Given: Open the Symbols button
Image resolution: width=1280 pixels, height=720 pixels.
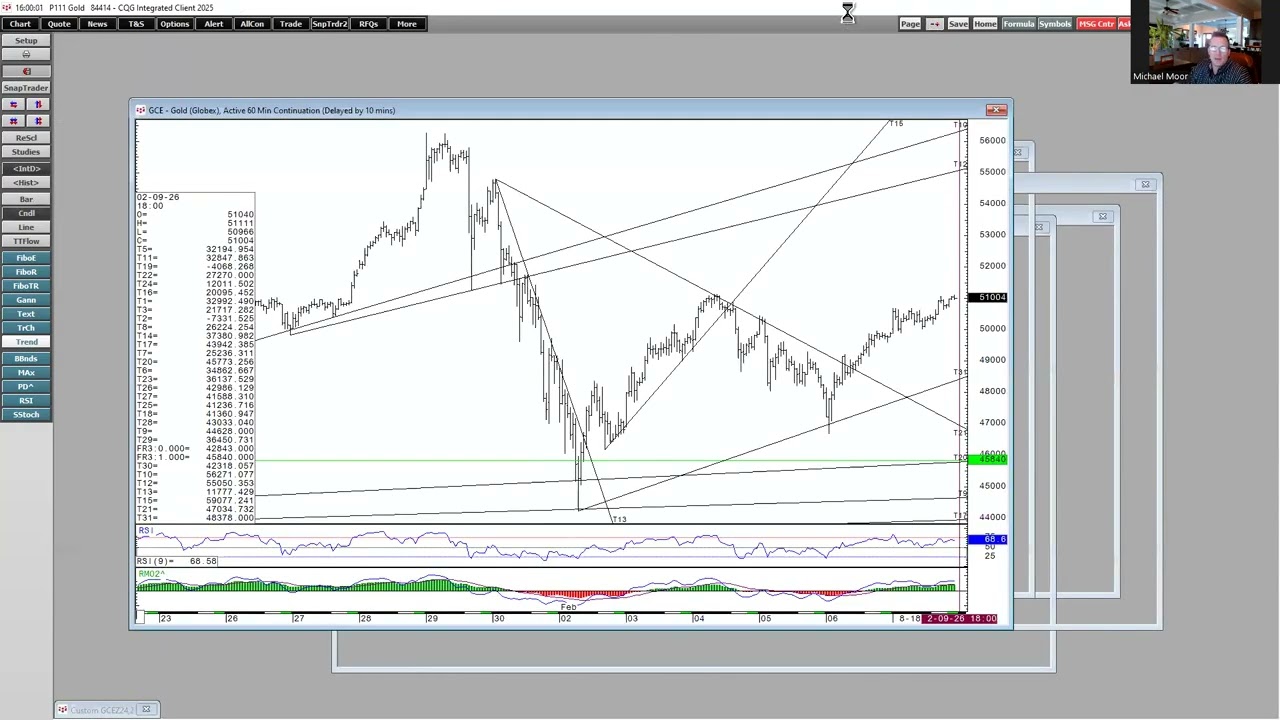Looking at the screenshot, I should (x=1054, y=24).
